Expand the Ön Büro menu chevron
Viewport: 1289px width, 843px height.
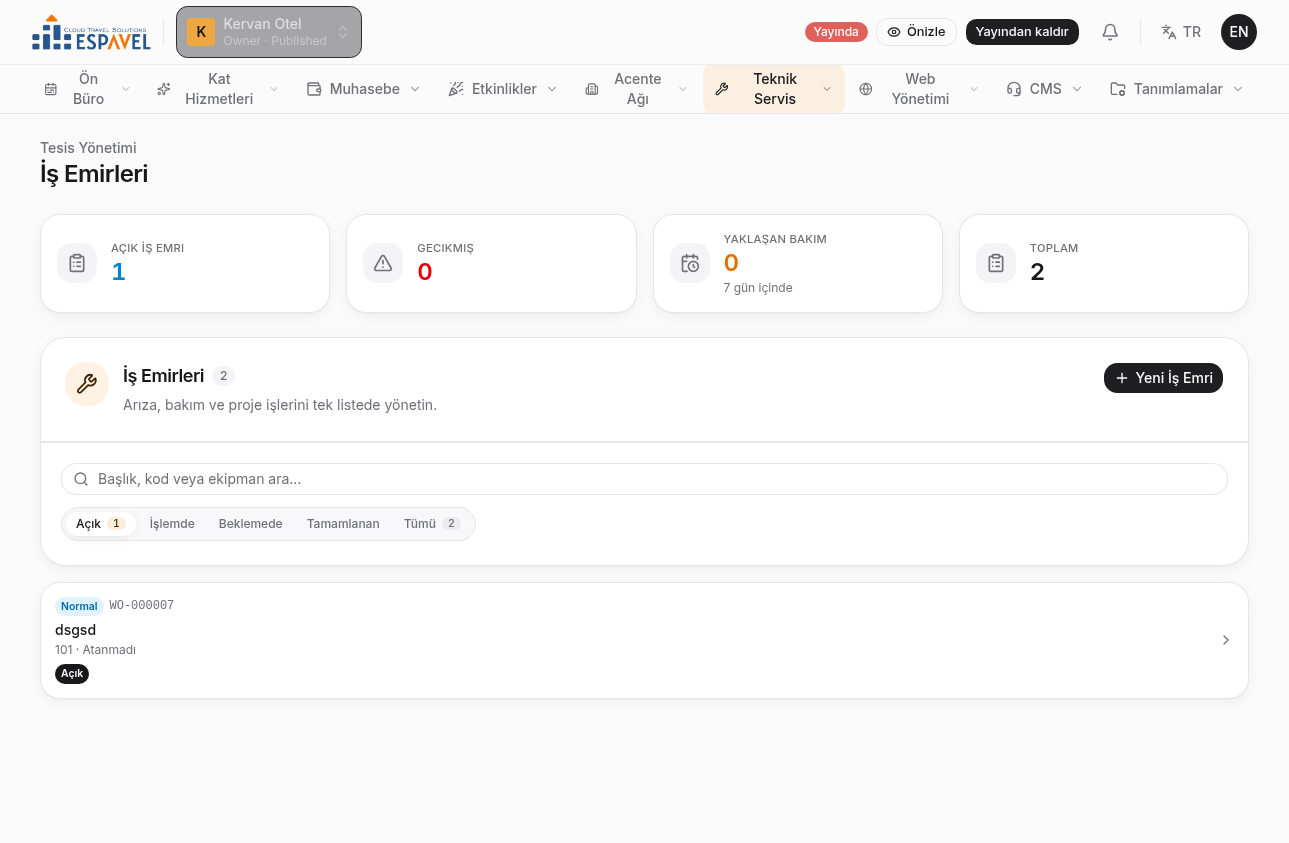click(x=126, y=89)
